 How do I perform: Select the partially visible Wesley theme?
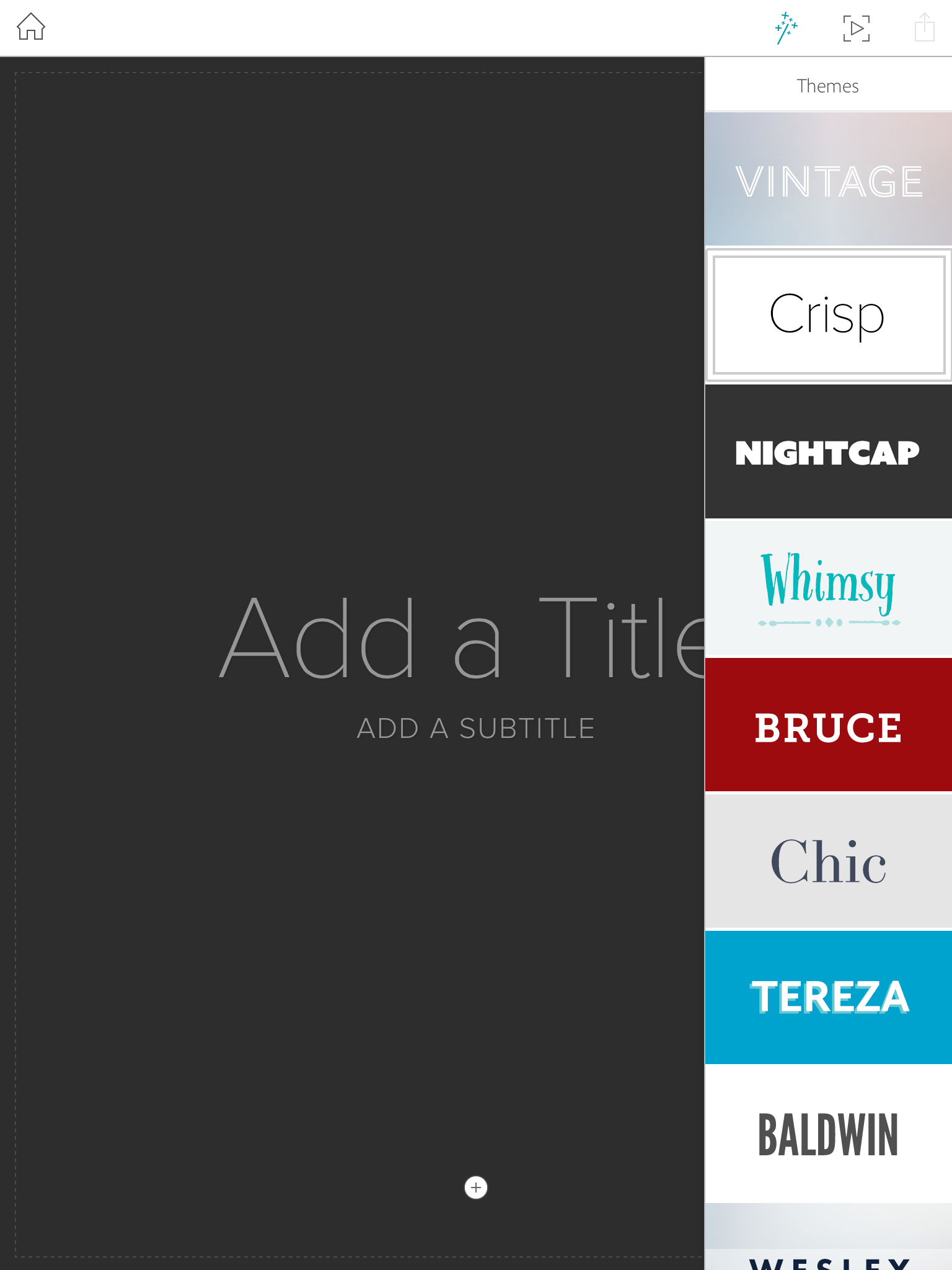click(x=829, y=1237)
